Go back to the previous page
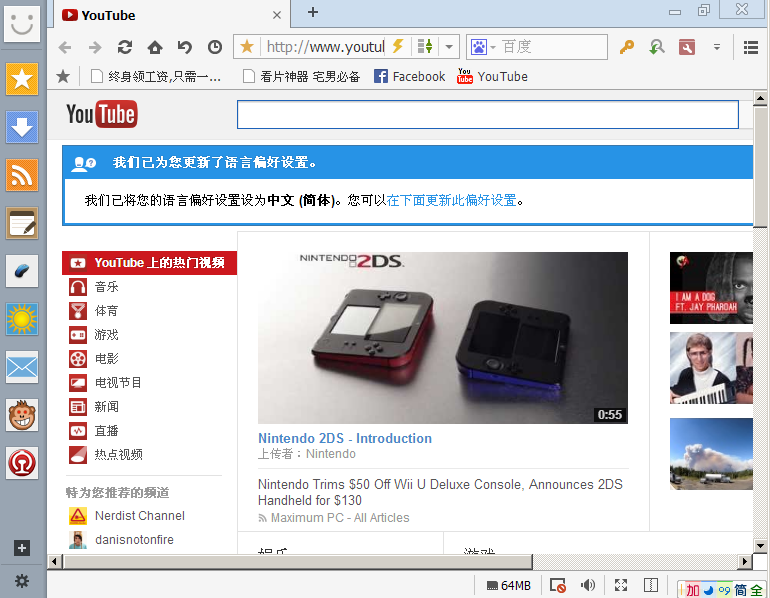 point(64,47)
